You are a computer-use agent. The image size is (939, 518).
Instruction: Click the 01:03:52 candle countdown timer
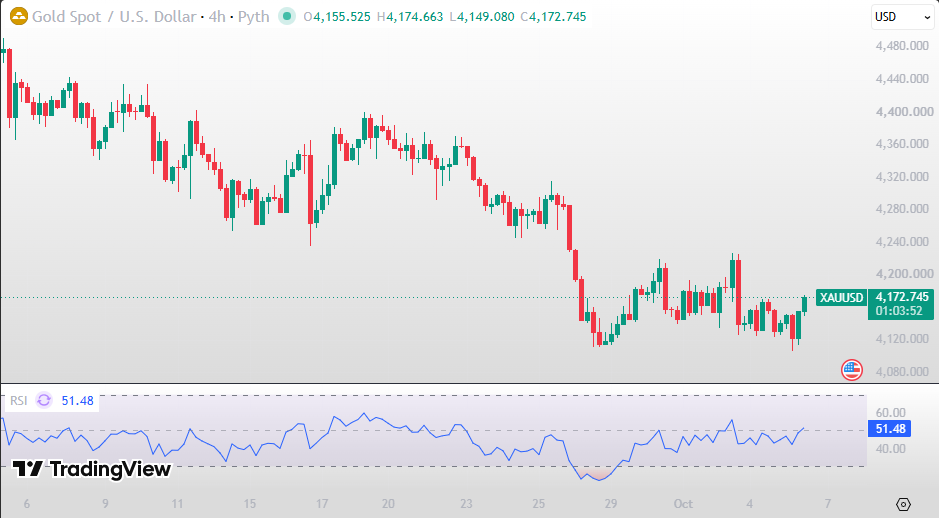coord(899,311)
